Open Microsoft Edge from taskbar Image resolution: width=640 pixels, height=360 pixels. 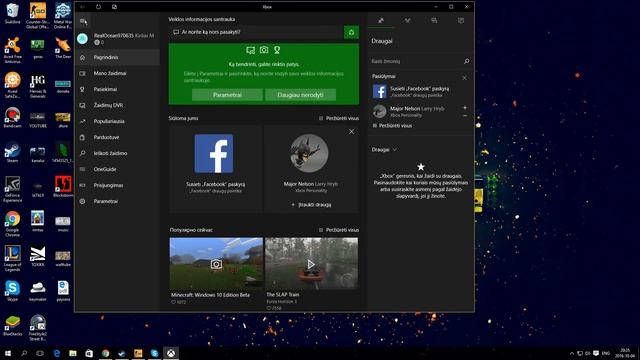pos(57,353)
